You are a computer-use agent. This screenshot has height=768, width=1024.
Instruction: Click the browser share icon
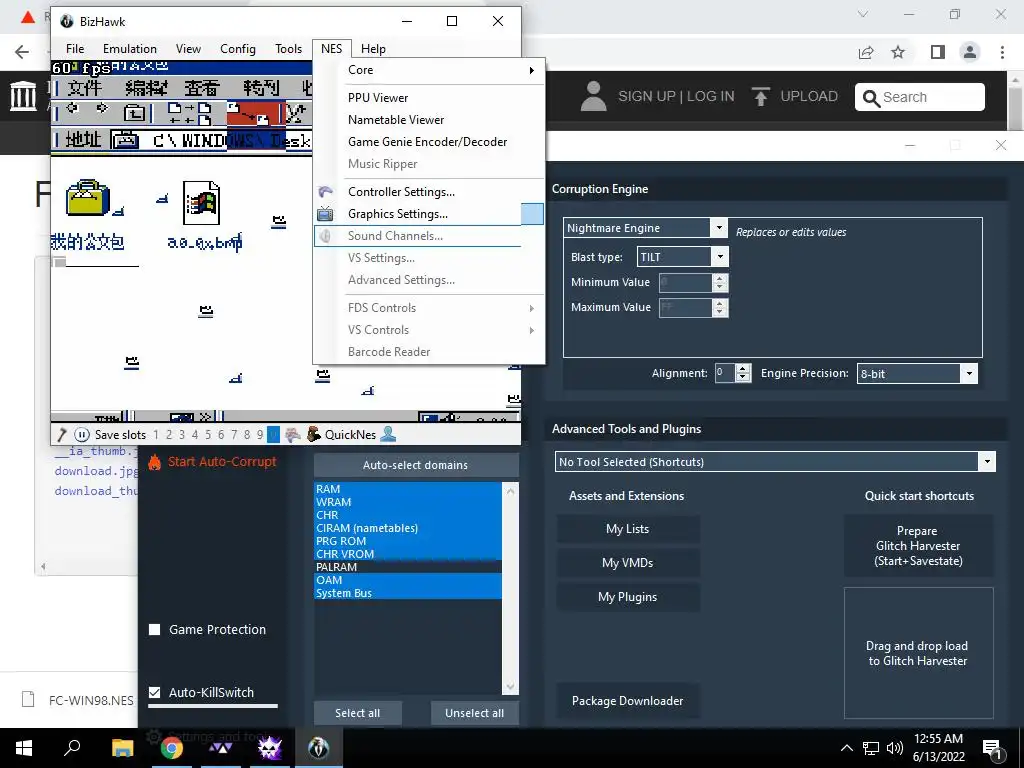(x=866, y=52)
